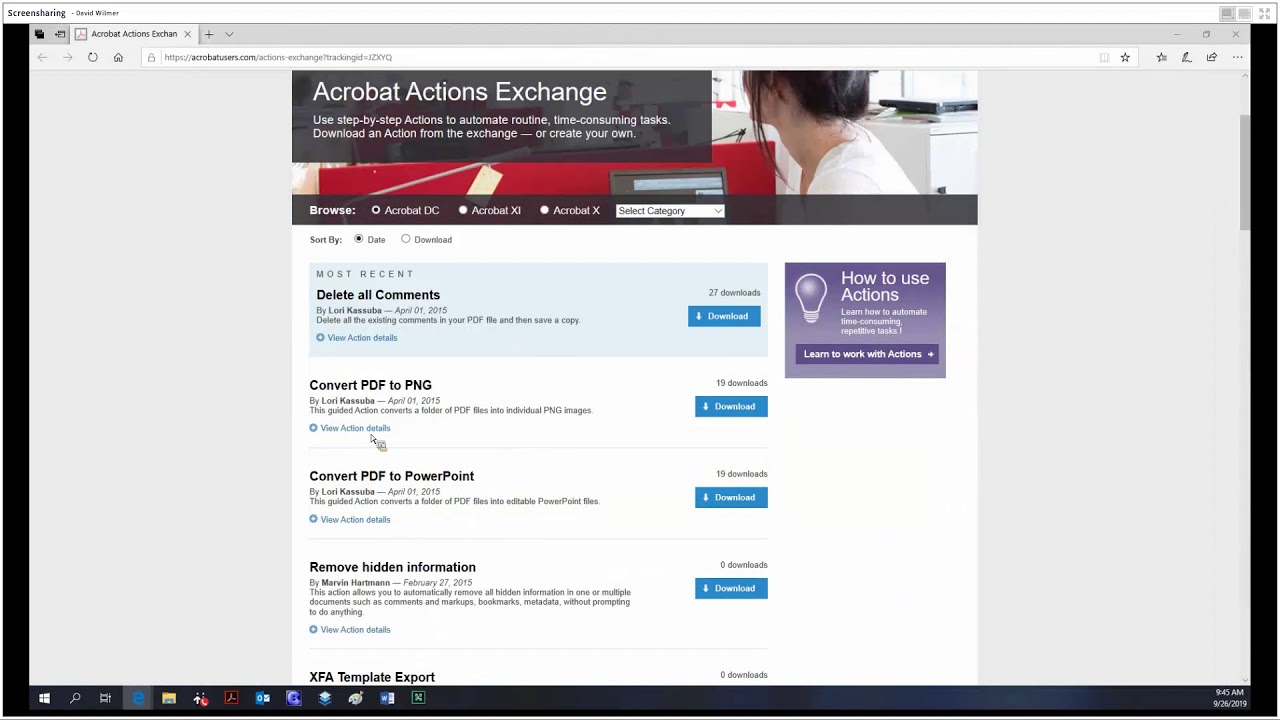This screenshot has height=720, width=1280.
Task: Click the How to use Actions banner
Action: coord(865,320)
